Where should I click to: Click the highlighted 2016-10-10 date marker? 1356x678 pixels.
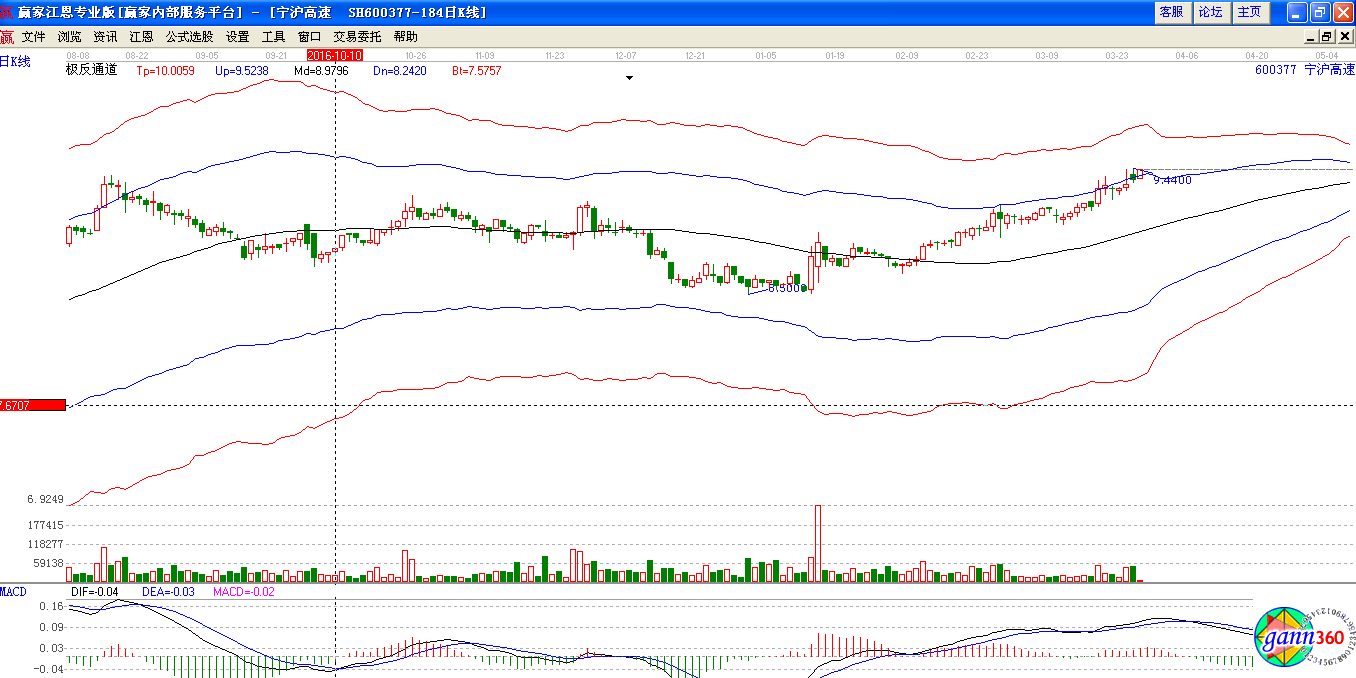pyautogui.click(x=334, y=55)
